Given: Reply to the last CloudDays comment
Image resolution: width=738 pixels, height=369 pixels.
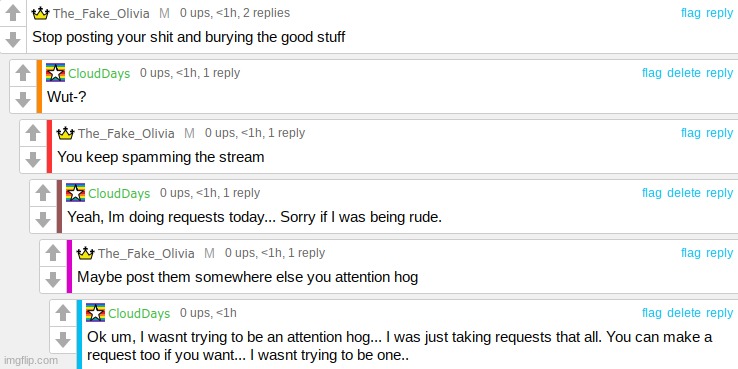Looking at the screenshot, I should click(x=719, y=313).
